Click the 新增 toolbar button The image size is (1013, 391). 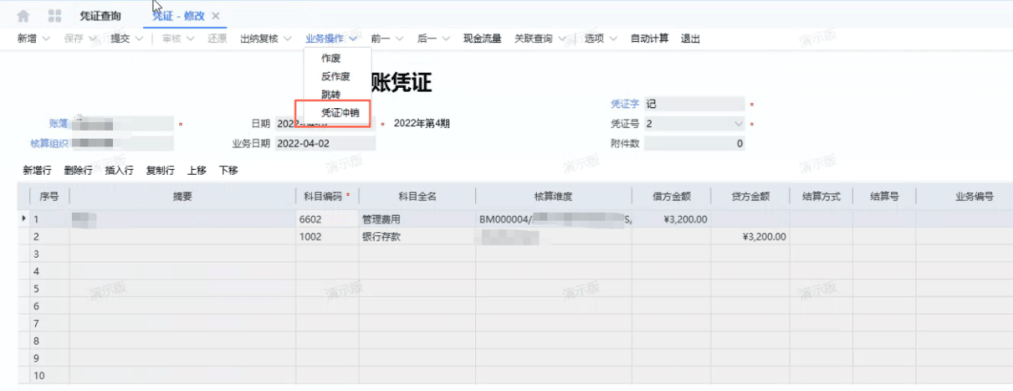27,39
